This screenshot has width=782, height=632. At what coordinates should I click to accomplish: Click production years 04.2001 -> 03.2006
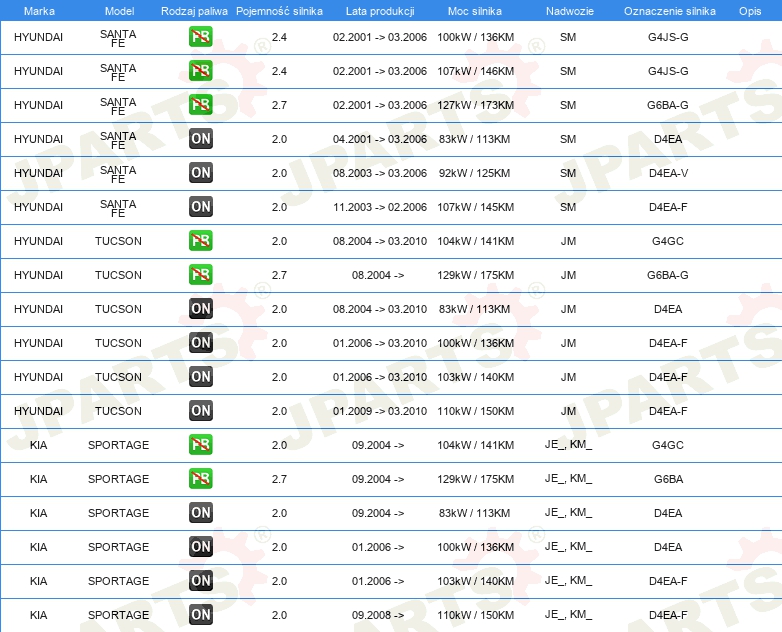(x=380, y=139)
